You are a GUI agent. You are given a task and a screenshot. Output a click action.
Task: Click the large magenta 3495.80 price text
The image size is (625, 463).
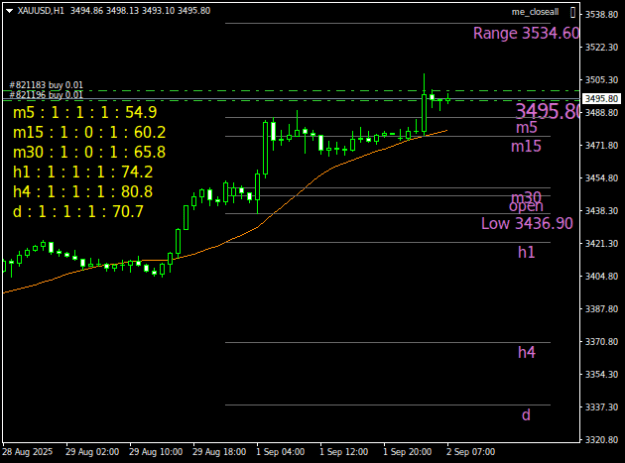[547, 111]
